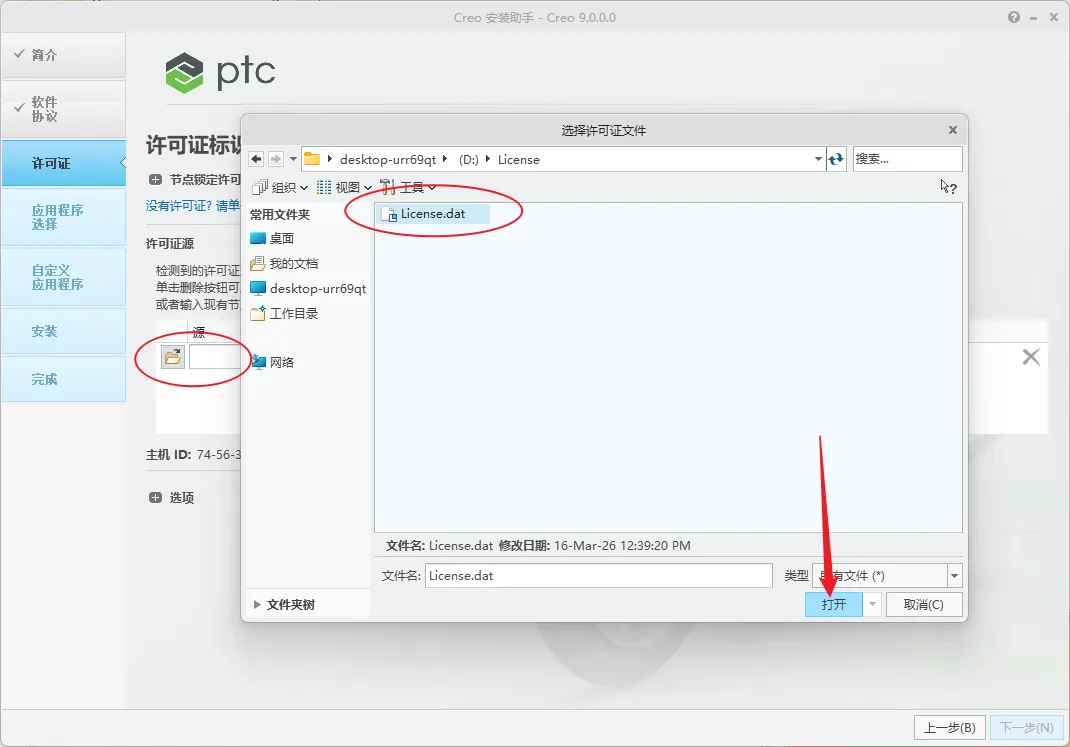Open the 网络 (Network) location
The image size is (1070, 747).
(272, 362)
